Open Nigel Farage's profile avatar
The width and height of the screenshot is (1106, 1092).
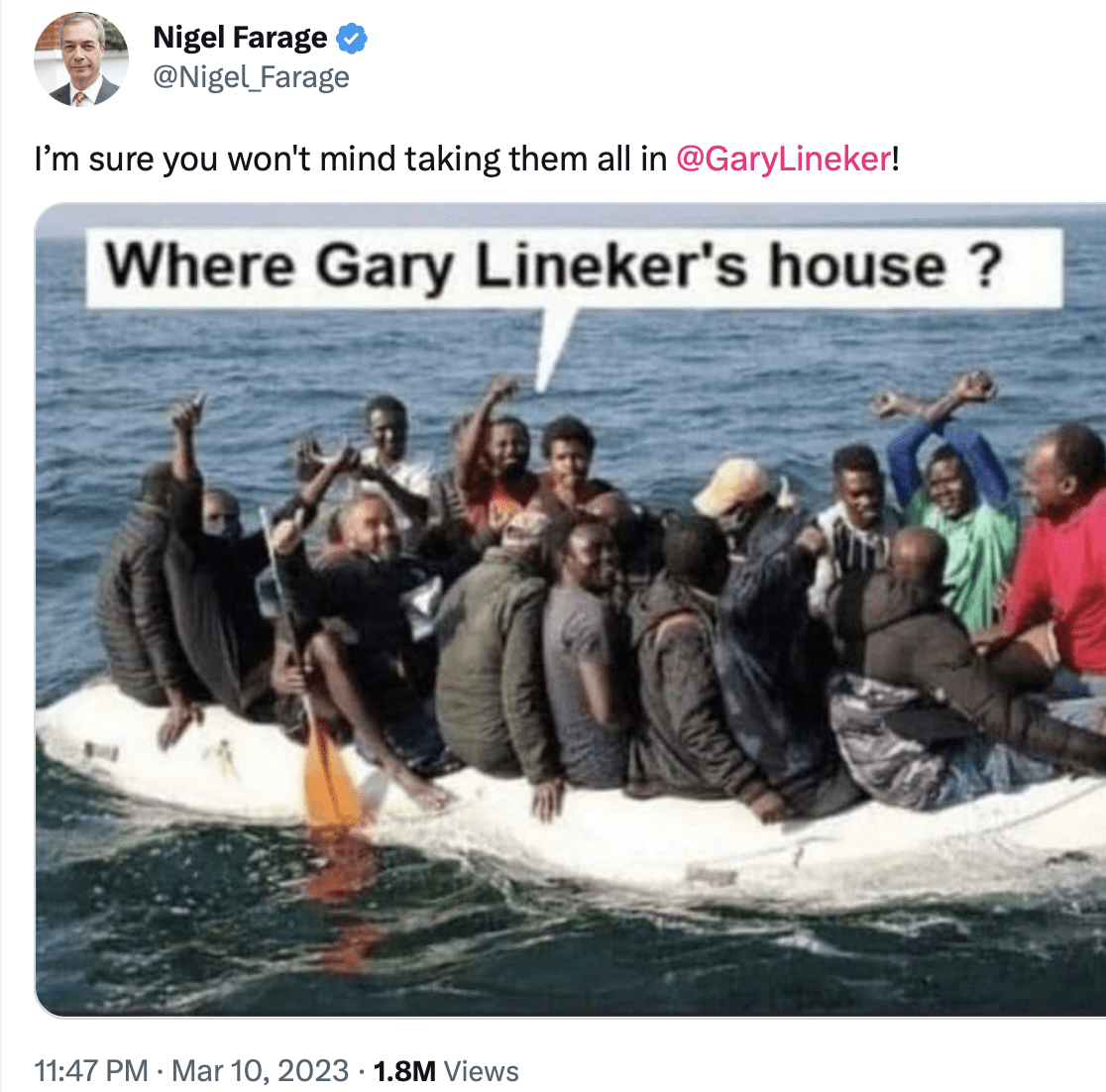click(x=81, y=59)
